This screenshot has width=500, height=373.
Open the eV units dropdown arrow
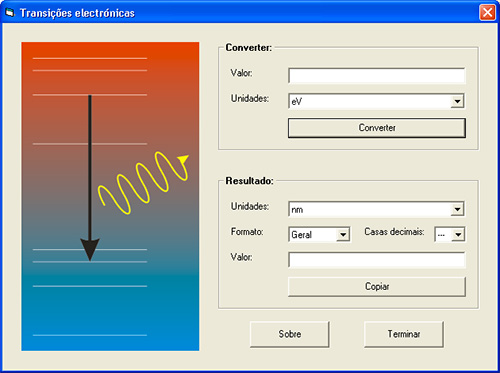point(457,101)
